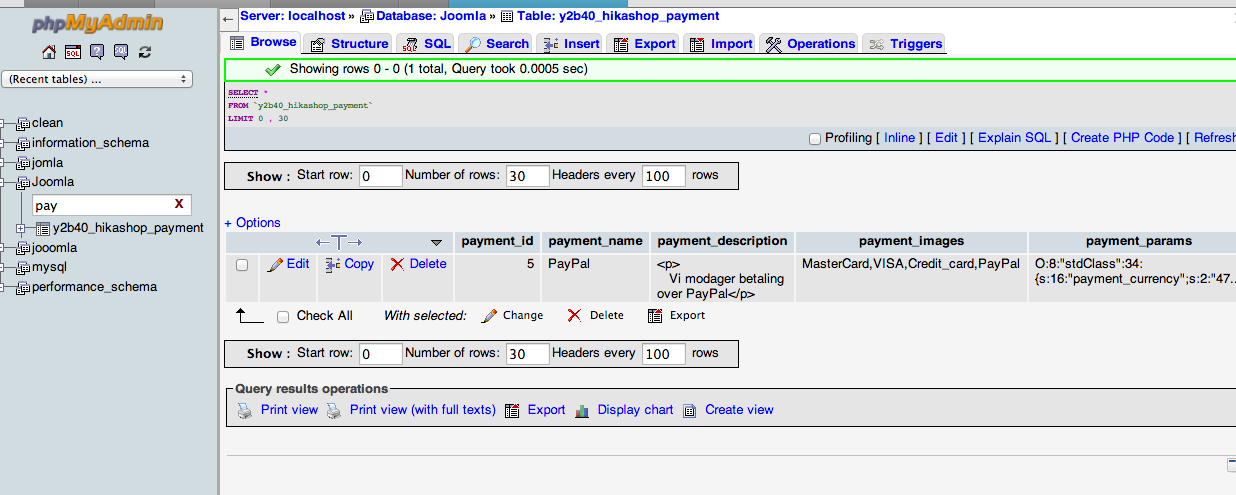
Task: Open the Structure tab
Action: click(348, 43)
